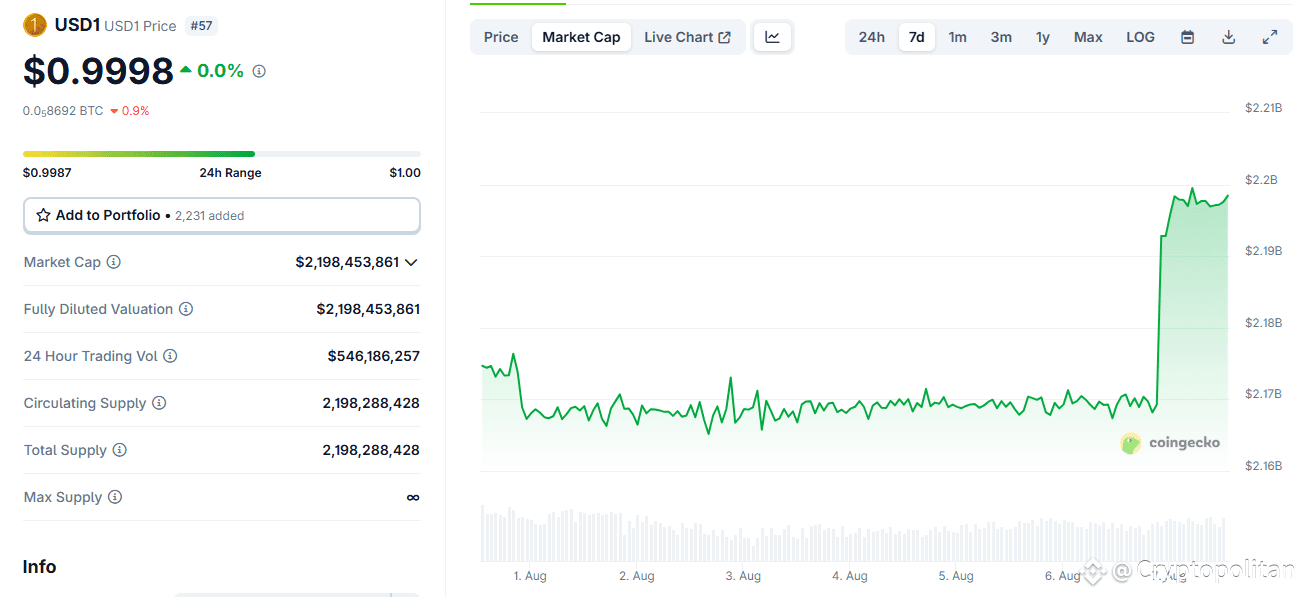
Task: Select the Max time range
Action: (x=1088, y=37)
